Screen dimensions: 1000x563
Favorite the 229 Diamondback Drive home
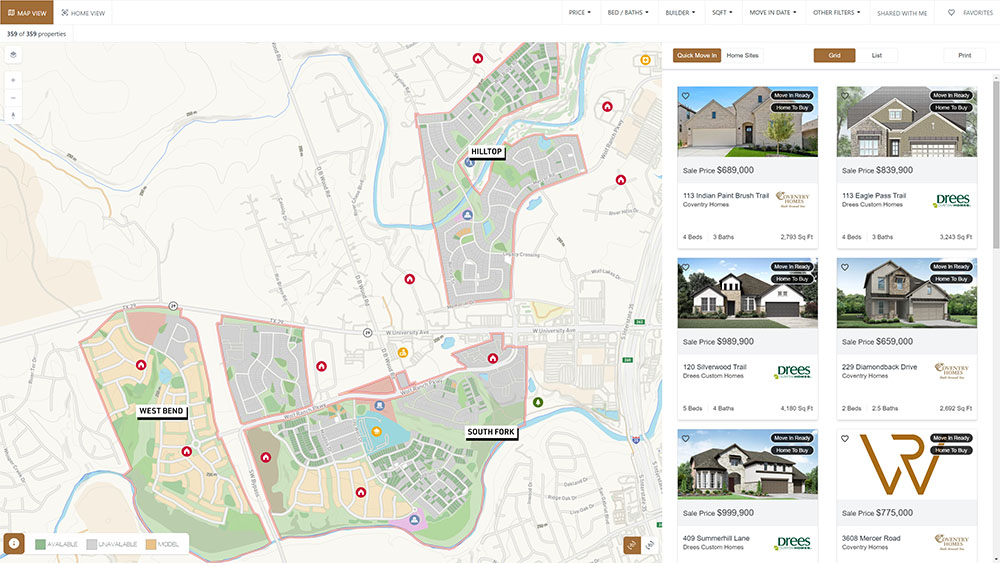click(x=845, y=267)
